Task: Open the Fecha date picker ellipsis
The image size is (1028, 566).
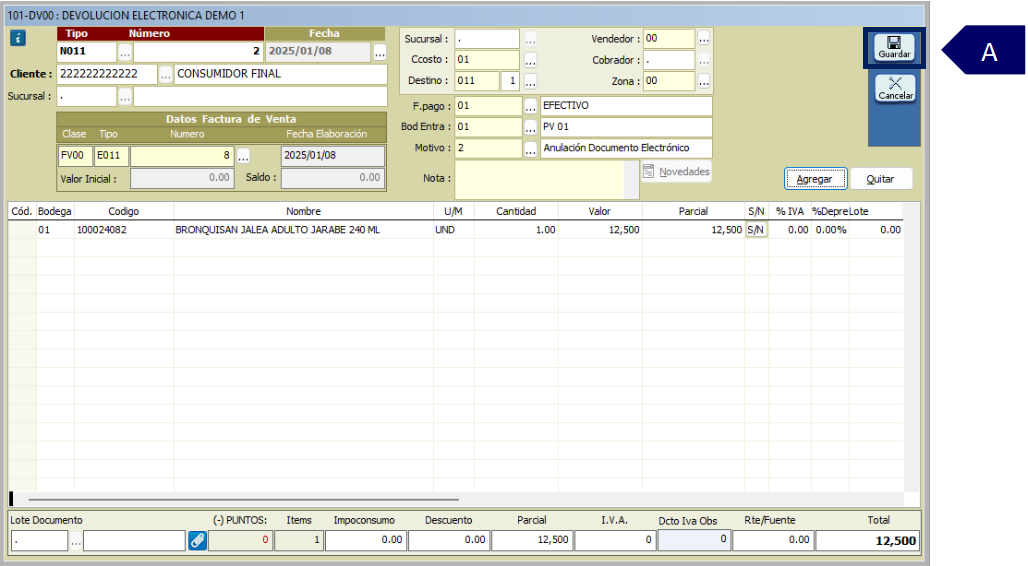Action: [380, 52]
